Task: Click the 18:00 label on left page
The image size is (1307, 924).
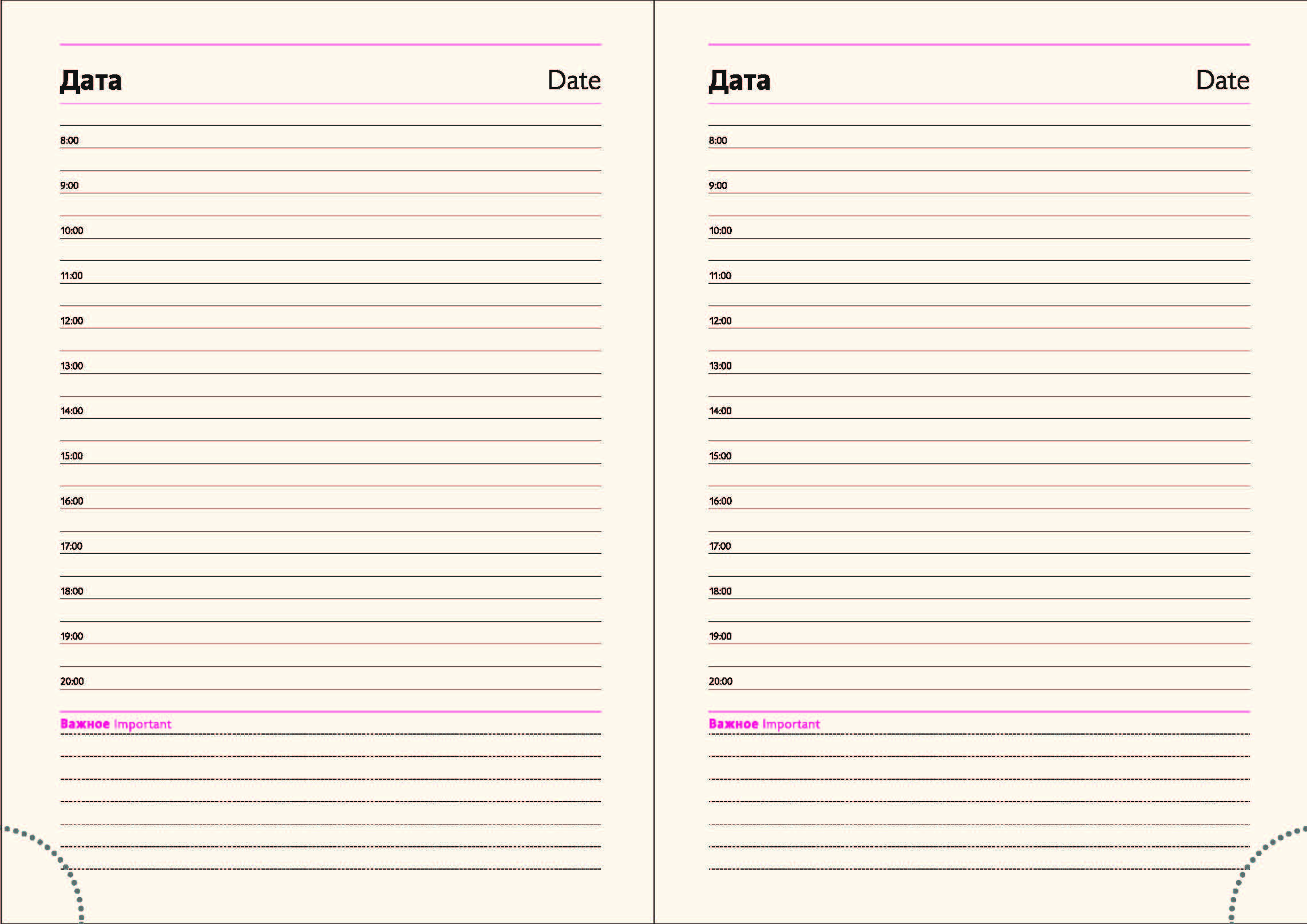Action: [x=72, y=592]
